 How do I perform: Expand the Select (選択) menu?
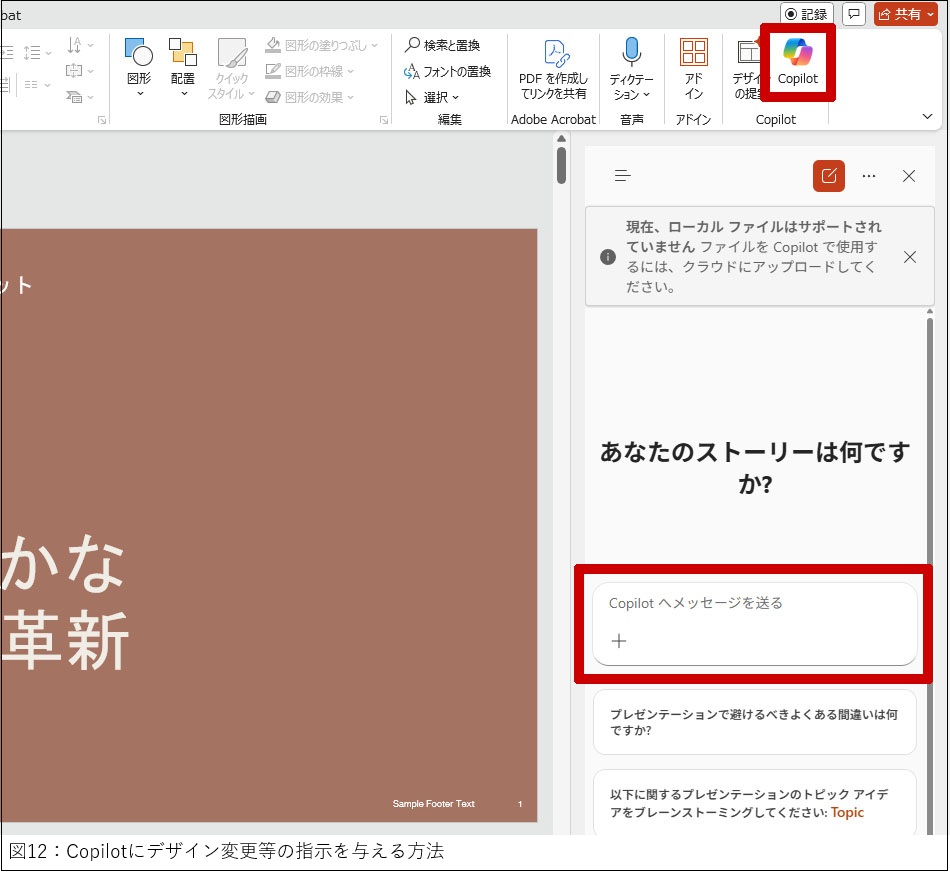pos(433,97)
